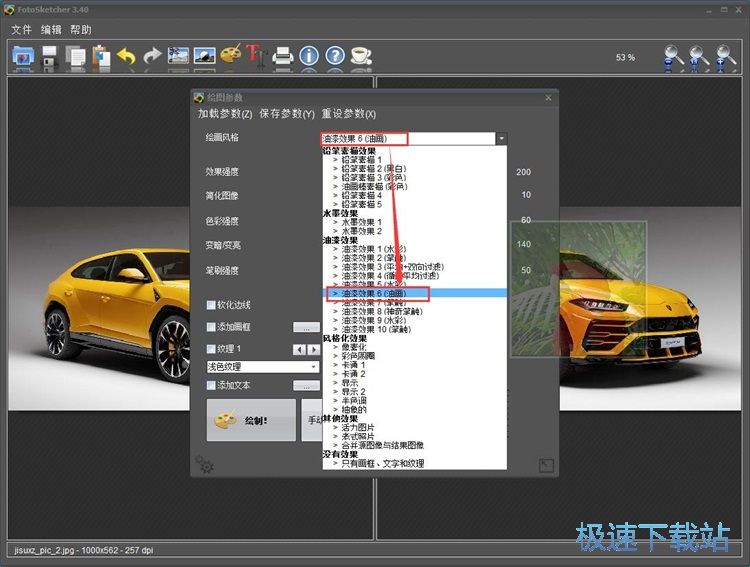Collapse the 绘画风格 dropdown arrow
Image resolution: width=750 pixels, height=567 pixels.
click(x=501, y=139)
